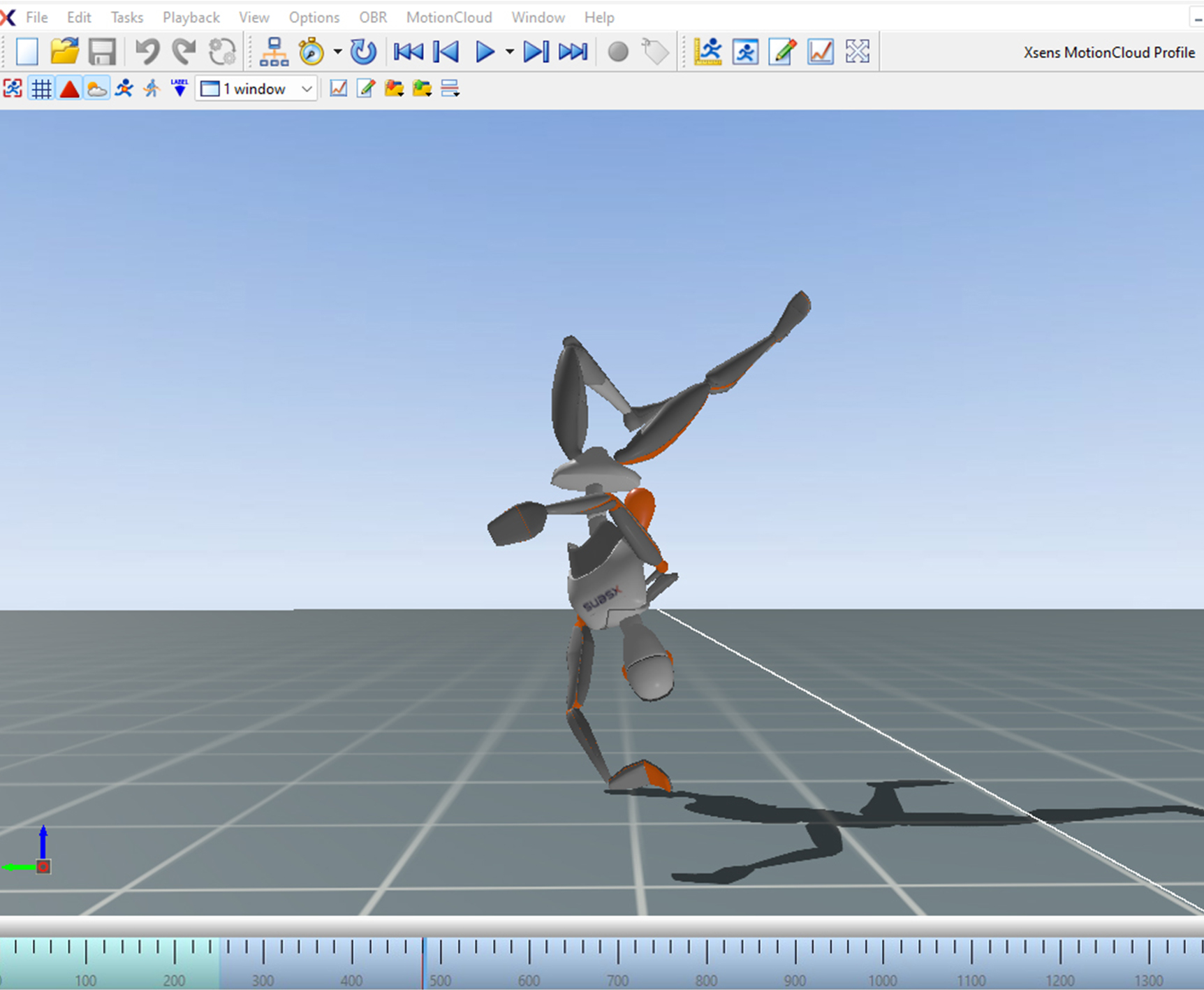Create a new session with blank page icon
1204x990 pixels.
coord(27,52)
